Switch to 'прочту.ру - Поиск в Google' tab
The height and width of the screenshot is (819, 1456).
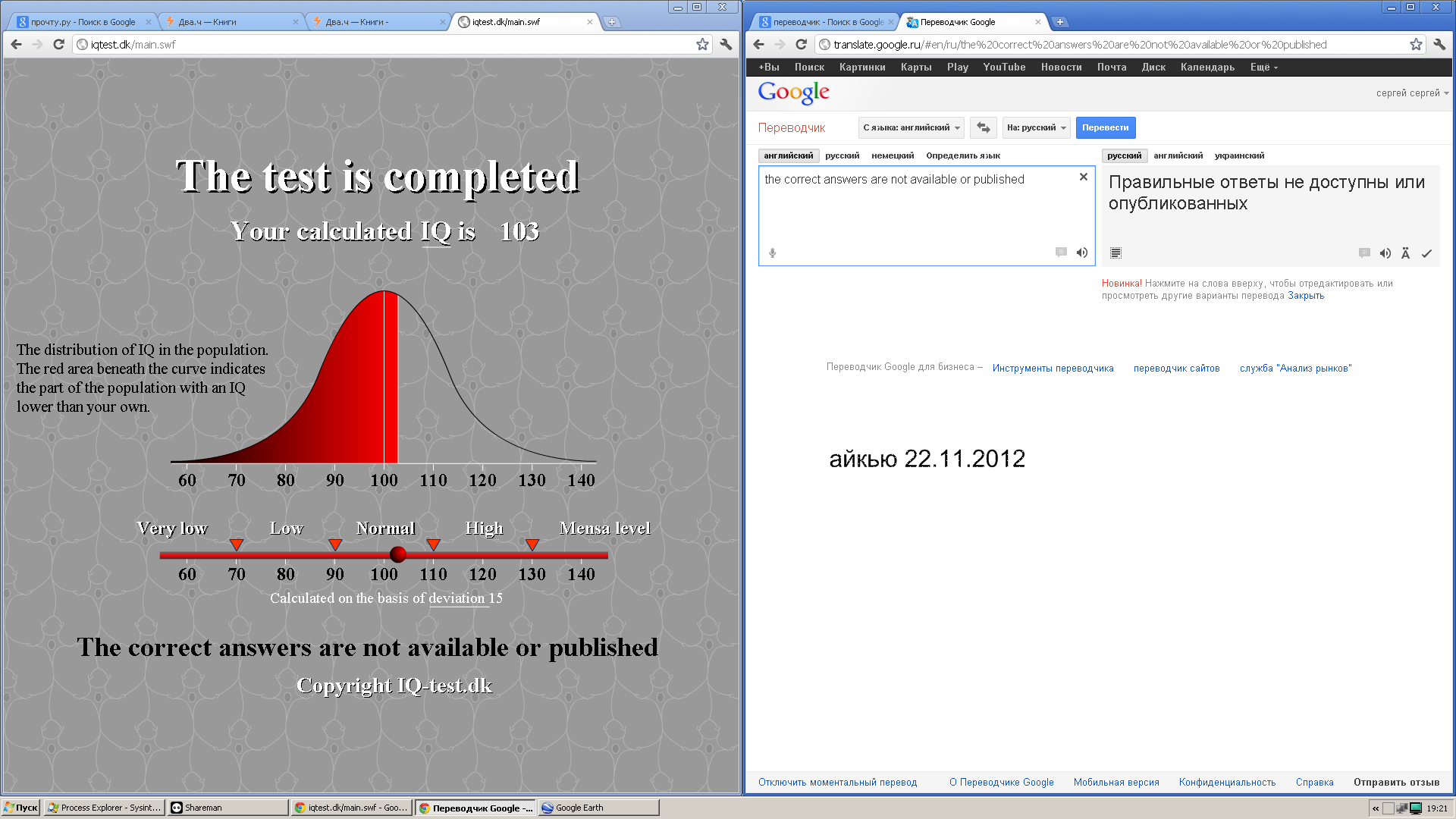[82, 22]
